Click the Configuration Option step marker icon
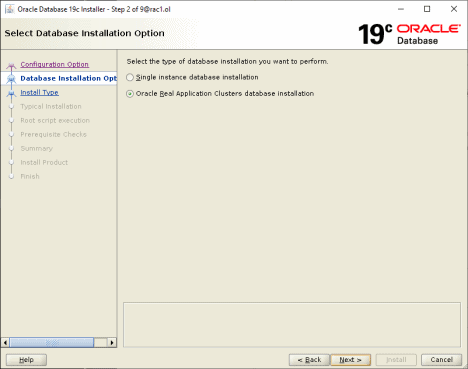This screenshot has height=369, width=468. [11, 65]
